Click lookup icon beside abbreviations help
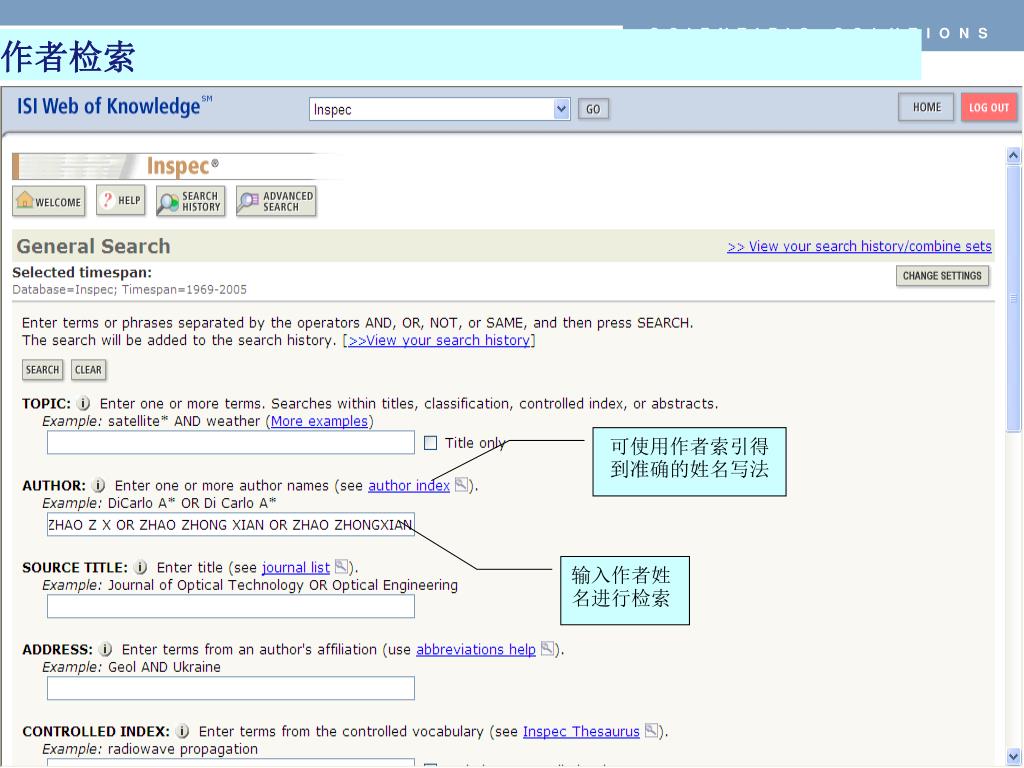Screen dimensions: 1024x768 (547, 648)
